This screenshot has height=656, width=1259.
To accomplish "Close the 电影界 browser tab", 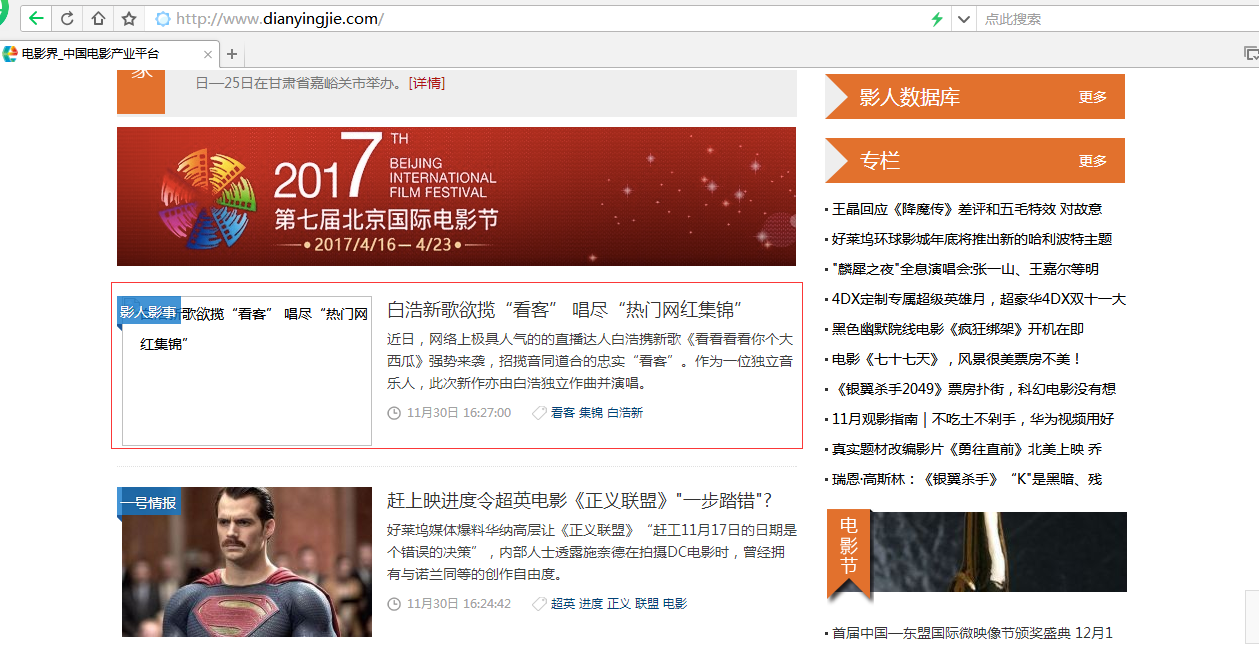I will [x=208, y=54].
